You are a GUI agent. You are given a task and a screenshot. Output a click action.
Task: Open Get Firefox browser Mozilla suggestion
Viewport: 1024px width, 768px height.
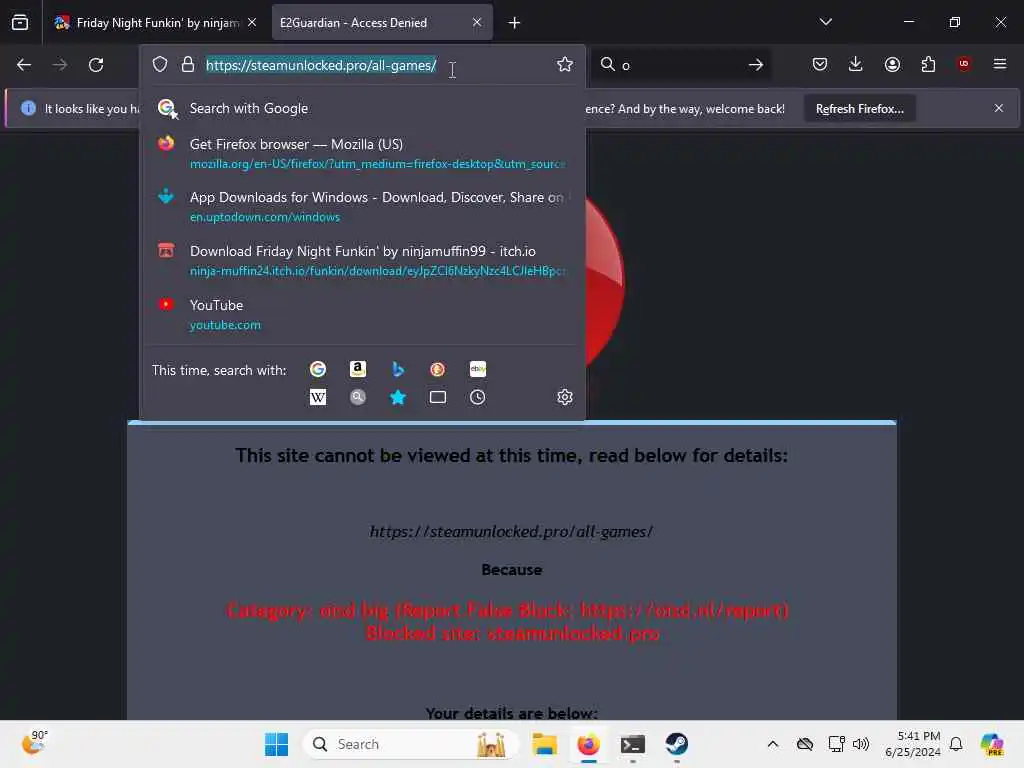coord(362,153)
